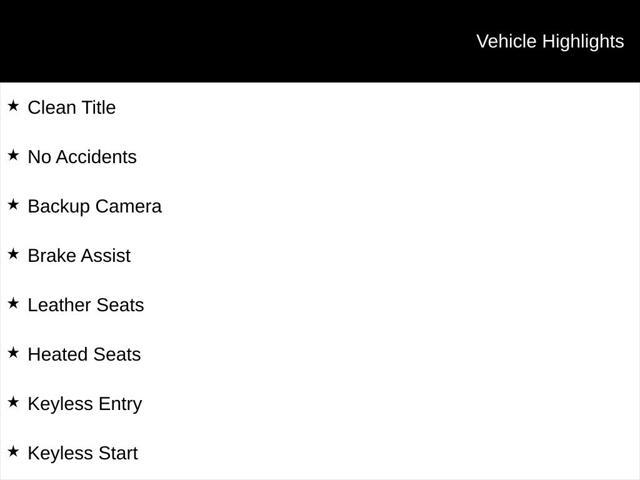Click the Brake Assist feature label
This screenshot has height=480, width=640.
click(x=79, y=256)
